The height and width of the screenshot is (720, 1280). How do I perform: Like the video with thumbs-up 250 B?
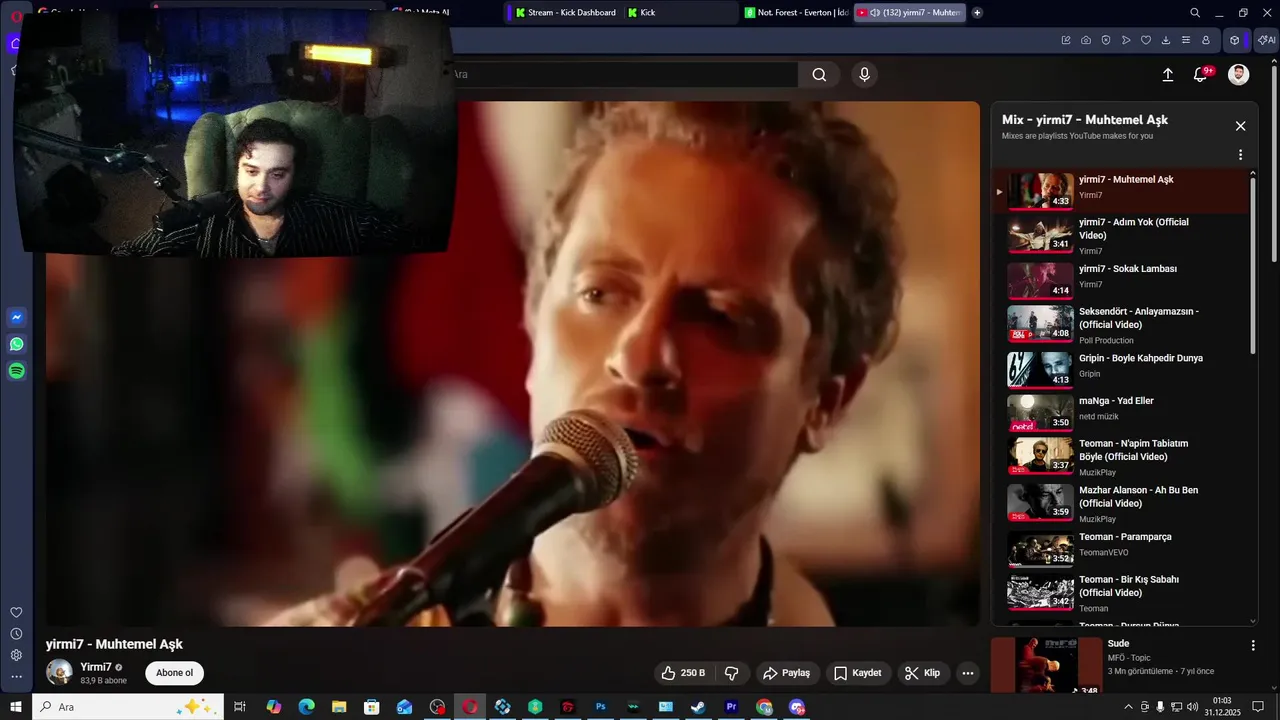pos(683,673)
